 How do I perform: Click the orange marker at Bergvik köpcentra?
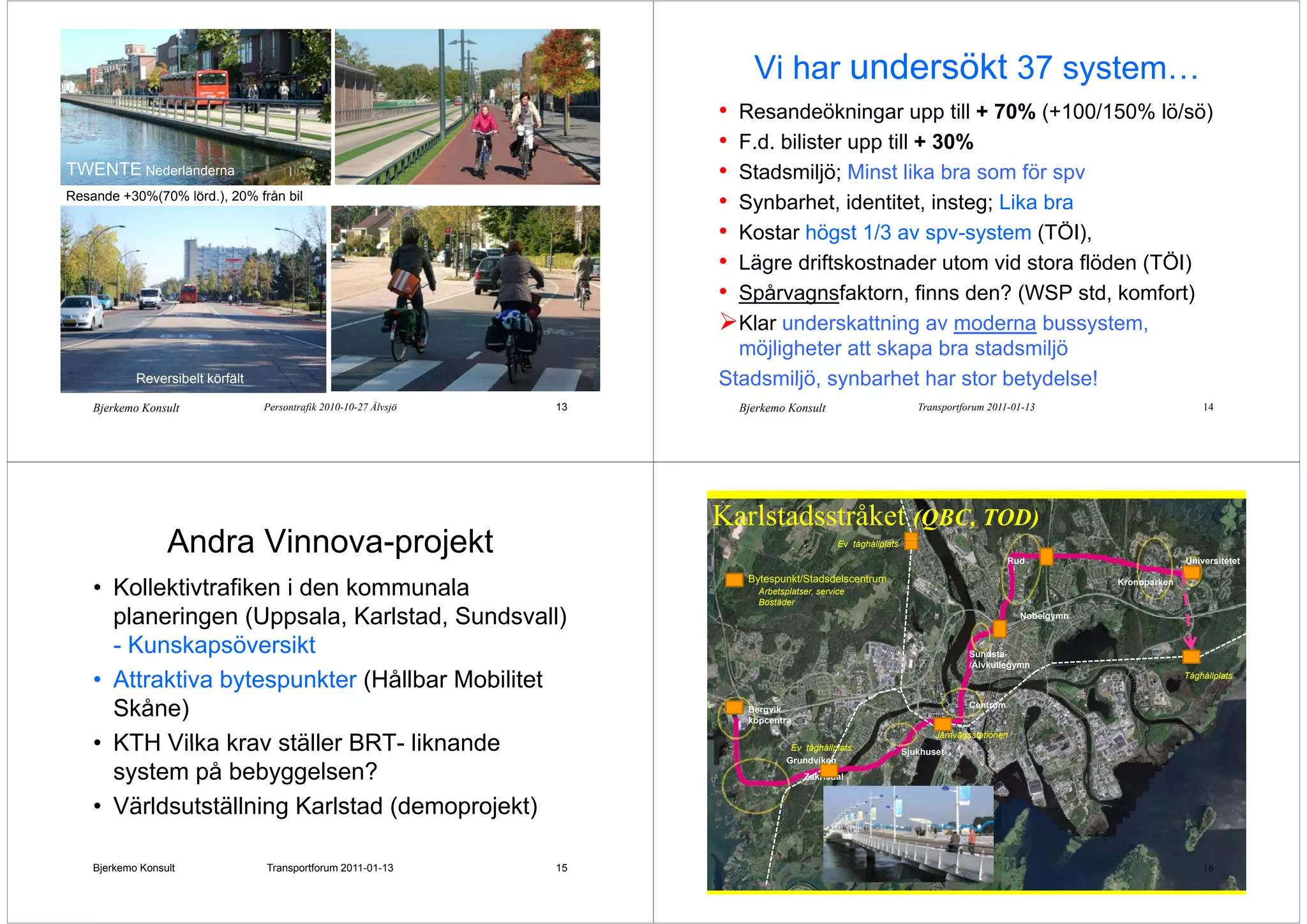(735, 707)
